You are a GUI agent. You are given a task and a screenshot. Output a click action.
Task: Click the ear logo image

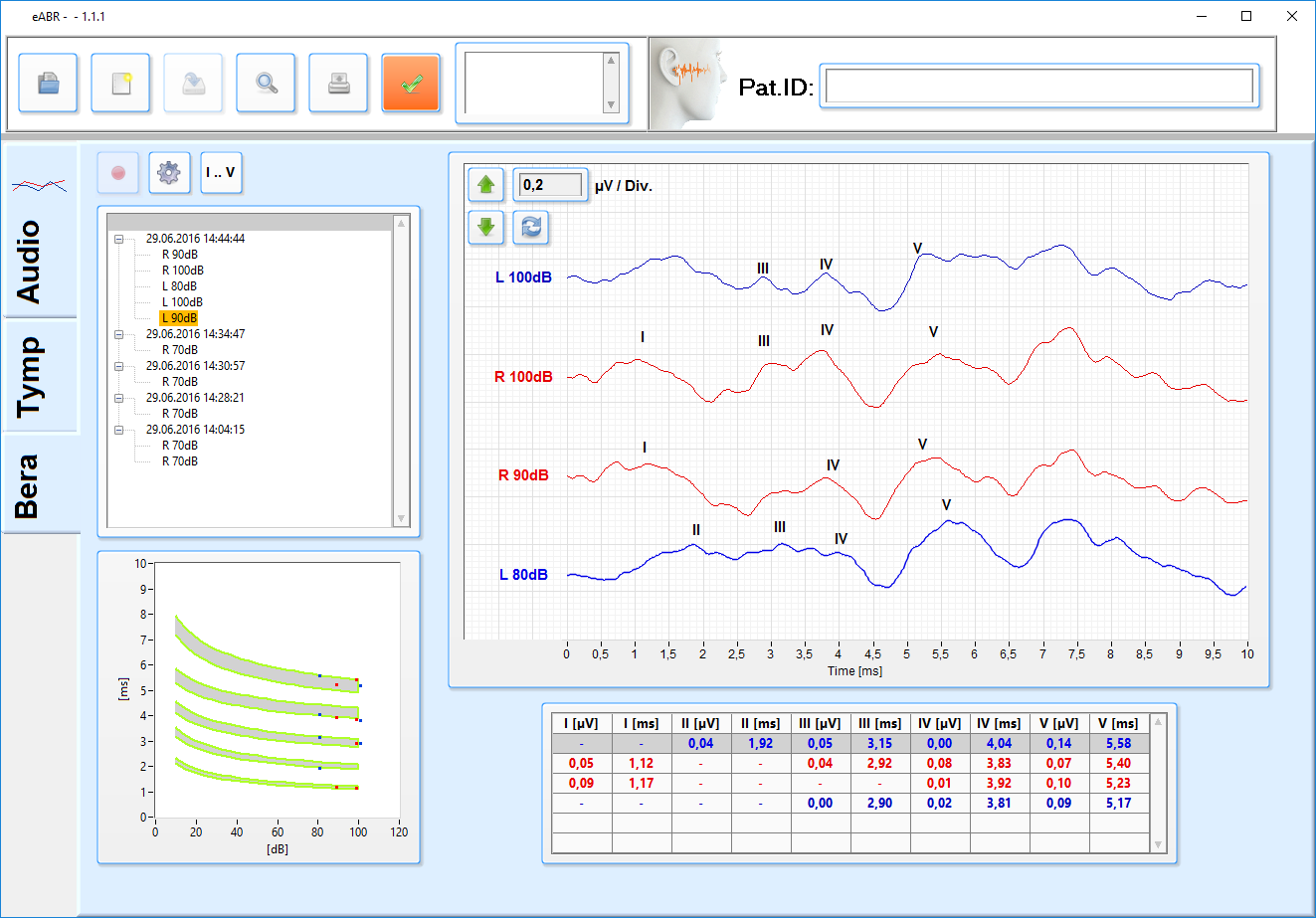click(690, 84)
